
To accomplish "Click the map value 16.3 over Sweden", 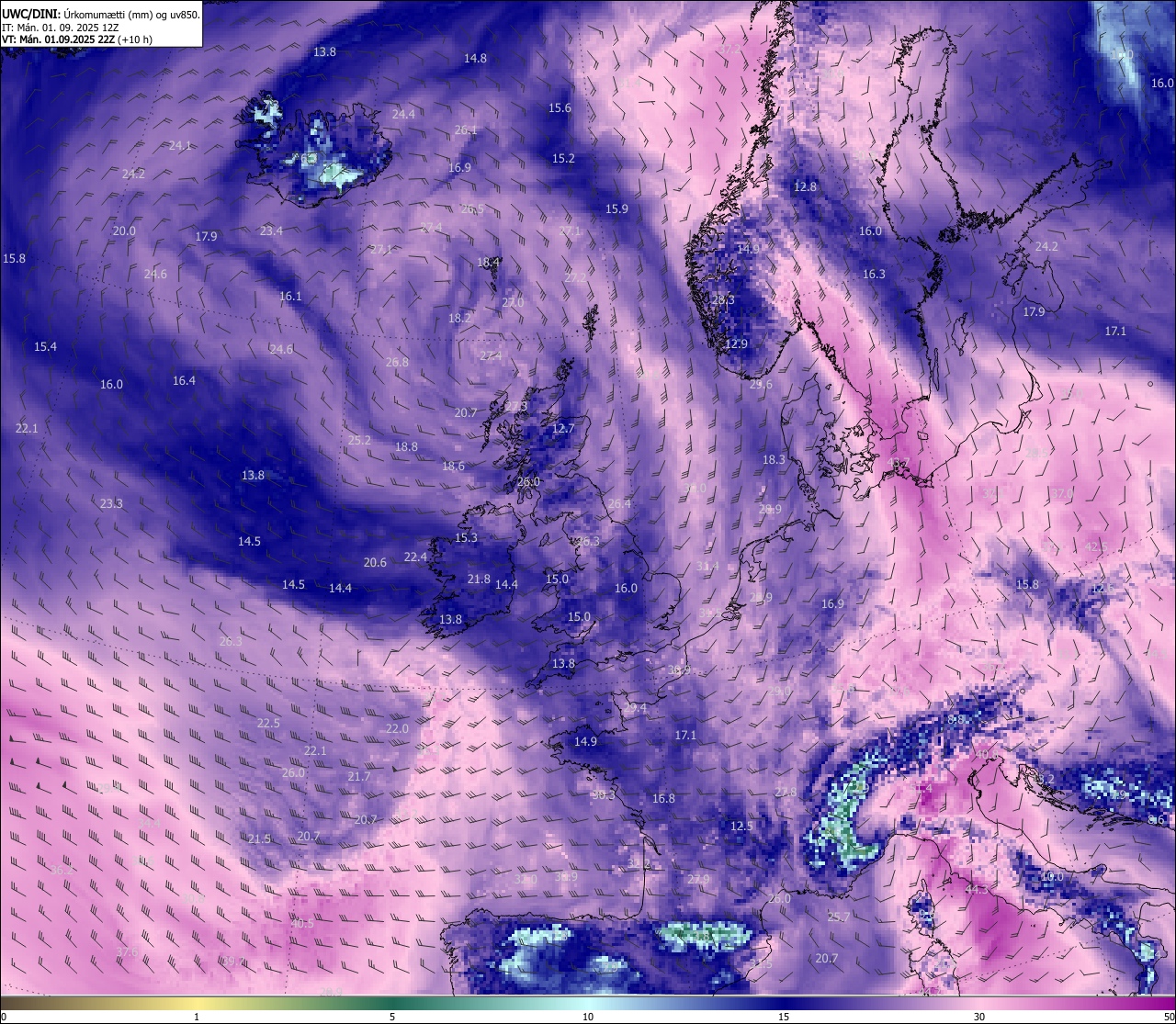I will pos(874,274).
